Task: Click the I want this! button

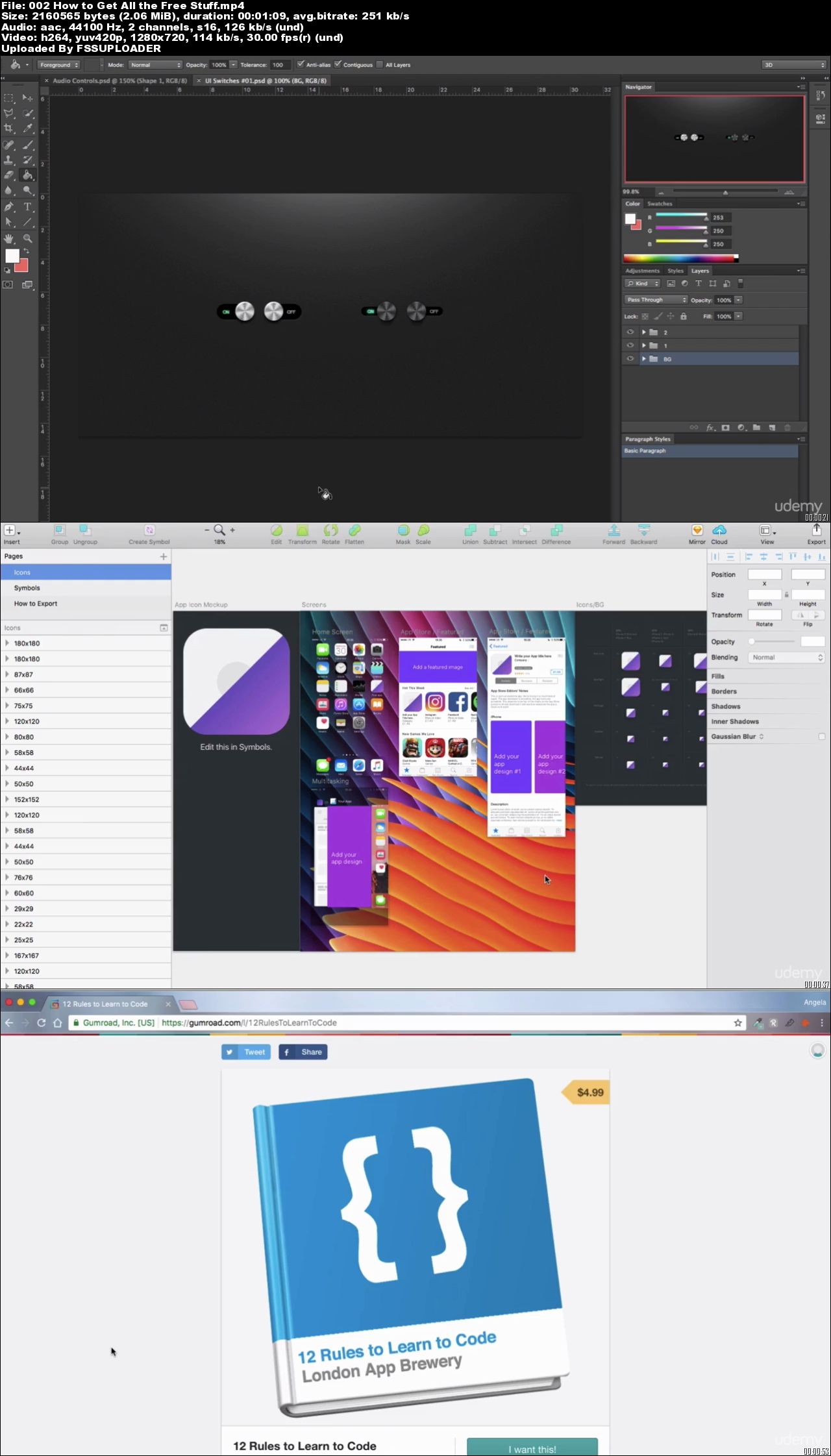Action: [x=532, y=1447]
